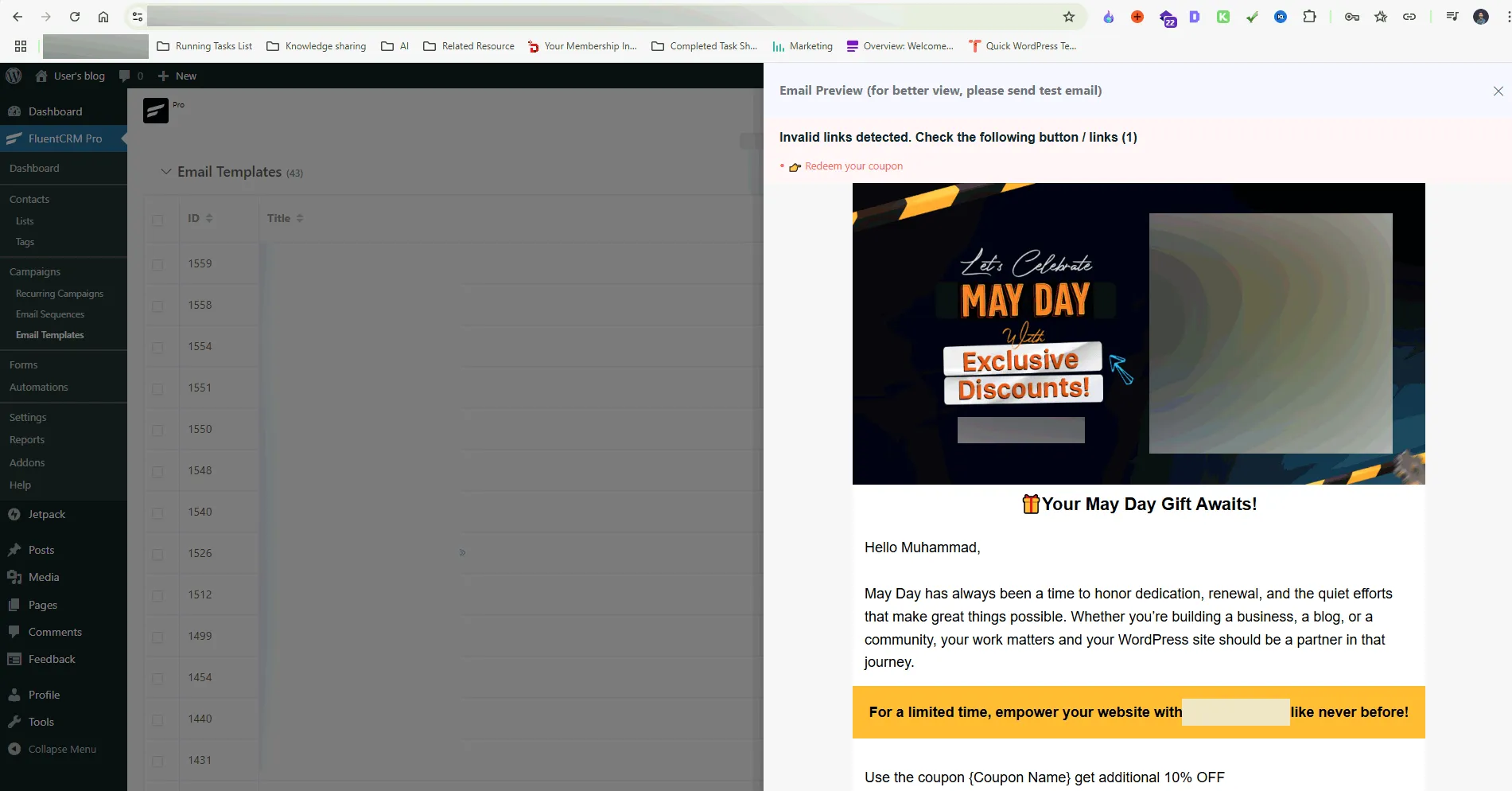Open the browser profile avatar
This screenshot has height=791, width=1512.
(1481, 16)
